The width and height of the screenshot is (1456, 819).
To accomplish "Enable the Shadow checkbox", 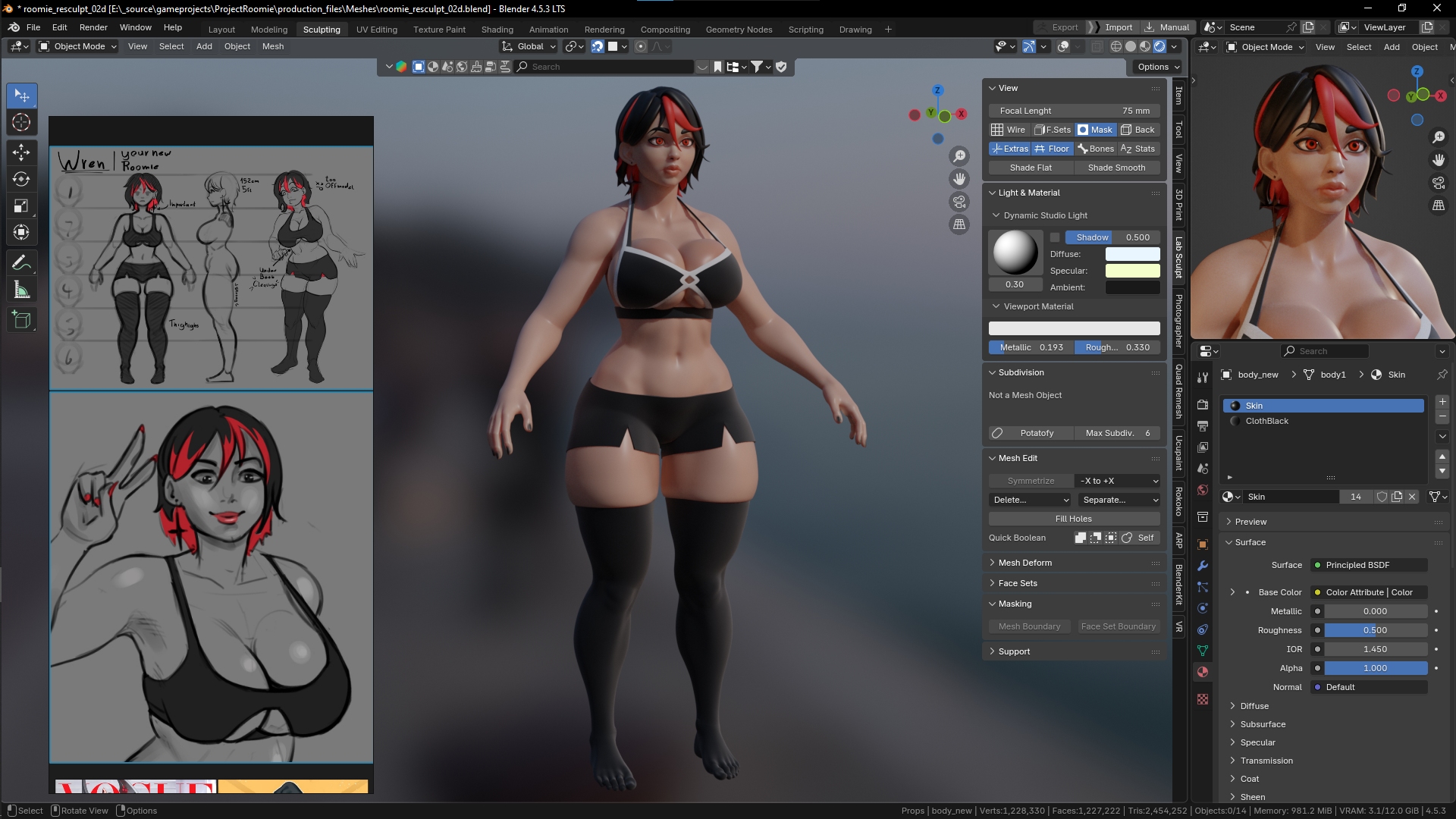I will tap(1055, 237).
